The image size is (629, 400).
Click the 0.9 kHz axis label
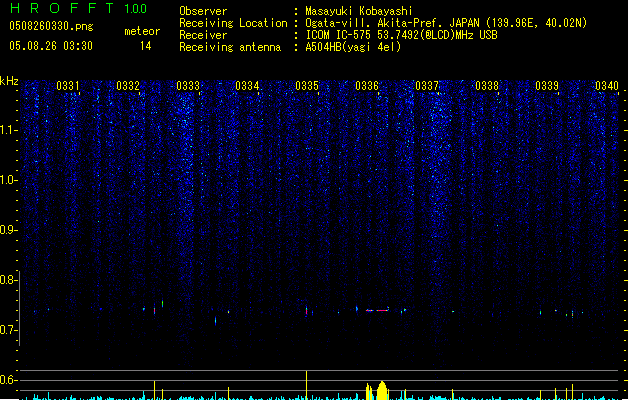pyautogui.click(x=8, y=230)
